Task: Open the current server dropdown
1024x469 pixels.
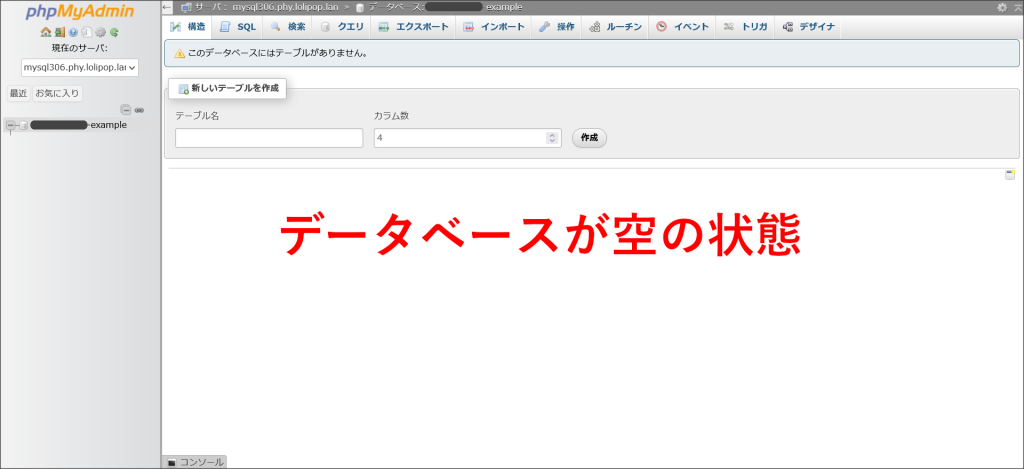Action: (x=80, y=67)
